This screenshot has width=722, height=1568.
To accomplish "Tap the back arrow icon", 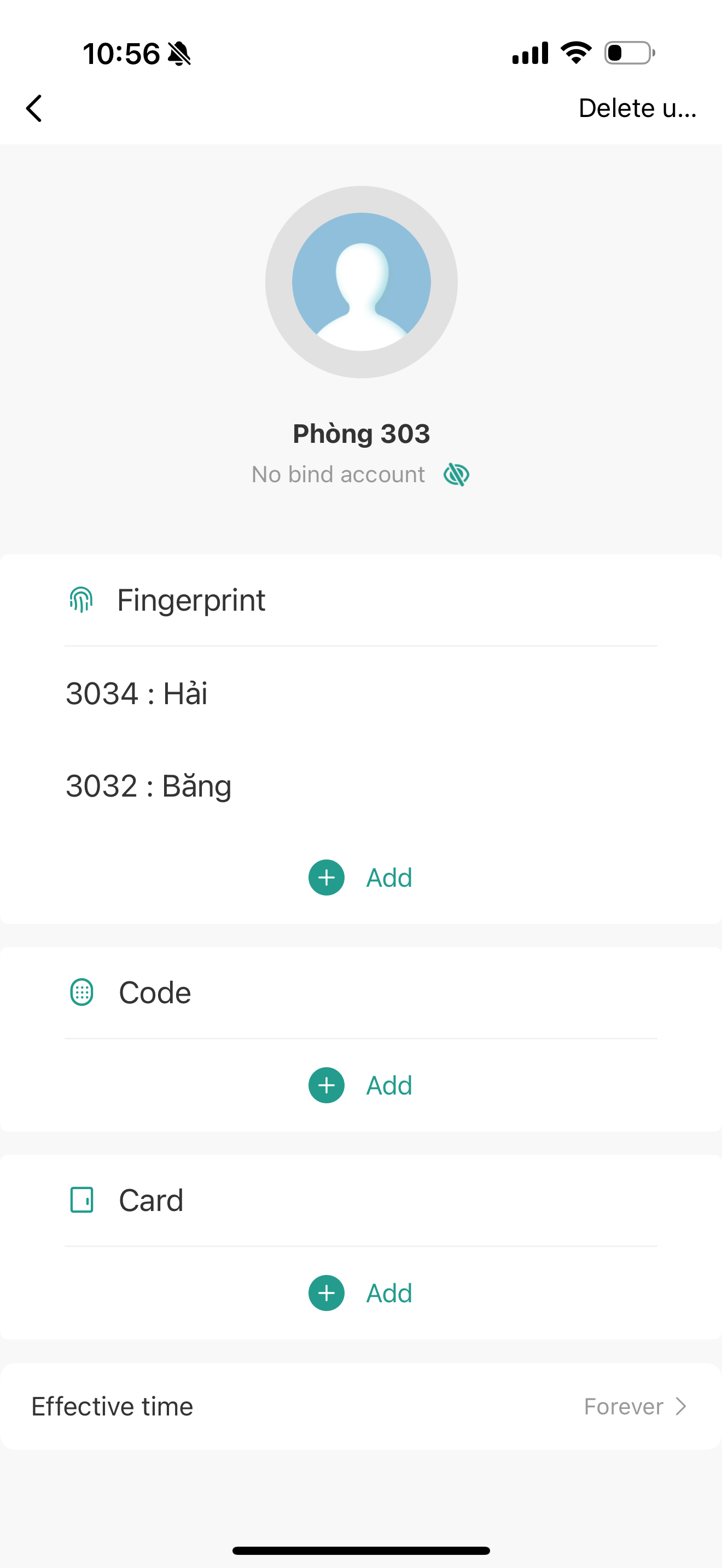I will tap(34, 108).
